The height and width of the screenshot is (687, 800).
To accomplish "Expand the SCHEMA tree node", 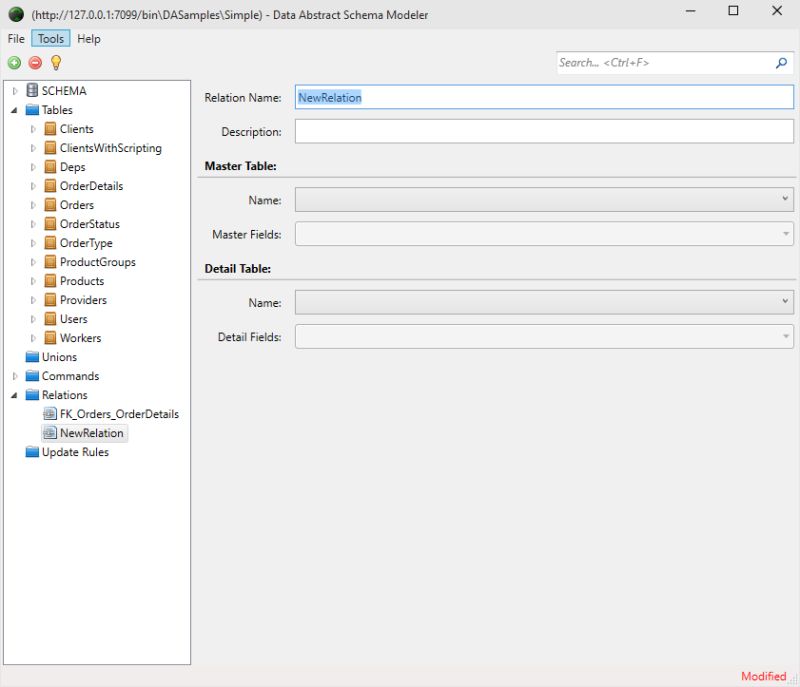I will 15,91.
